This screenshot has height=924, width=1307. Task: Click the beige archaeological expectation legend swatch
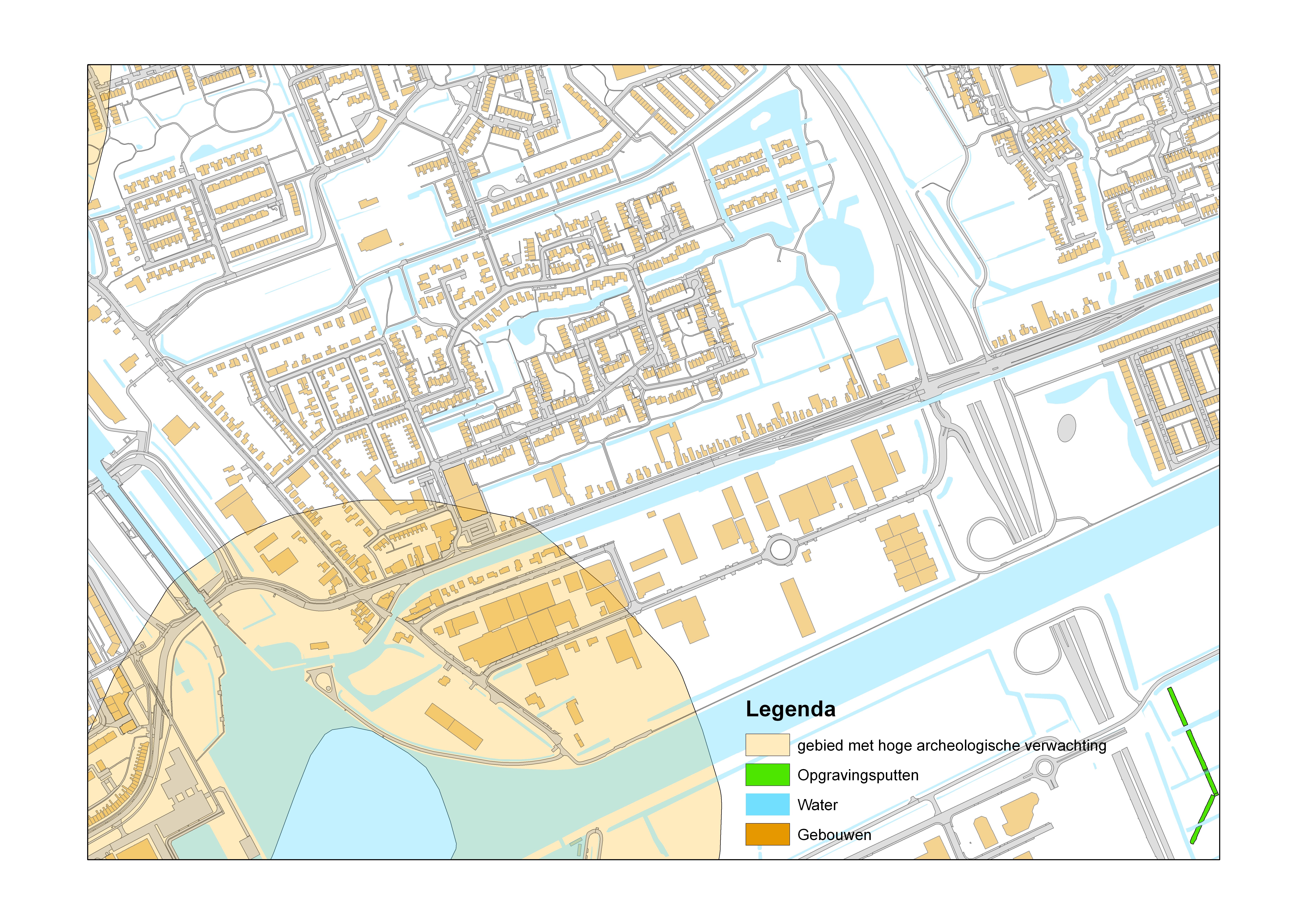pyautogui.click(x=767, y=745)
